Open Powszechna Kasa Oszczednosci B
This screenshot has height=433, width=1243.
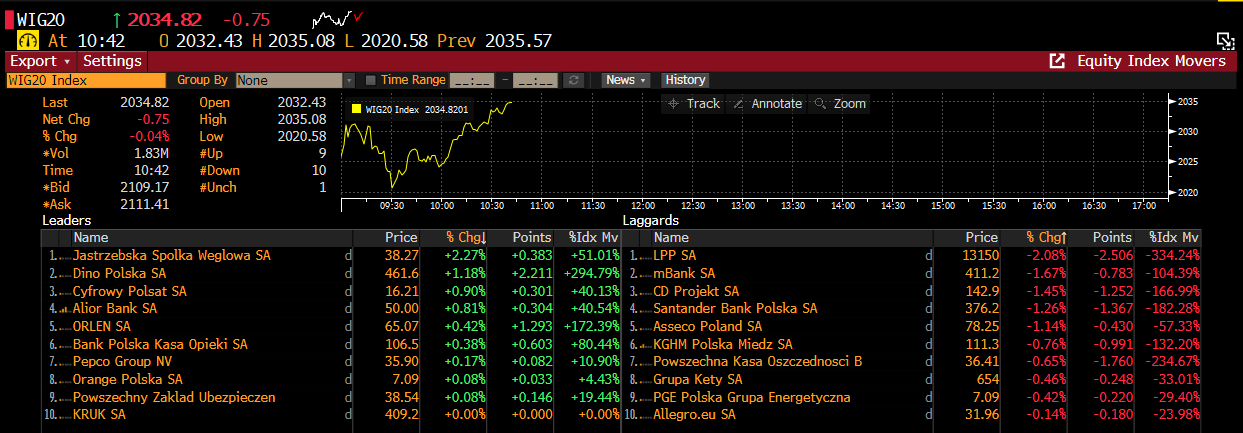click(x=758, y=361)
